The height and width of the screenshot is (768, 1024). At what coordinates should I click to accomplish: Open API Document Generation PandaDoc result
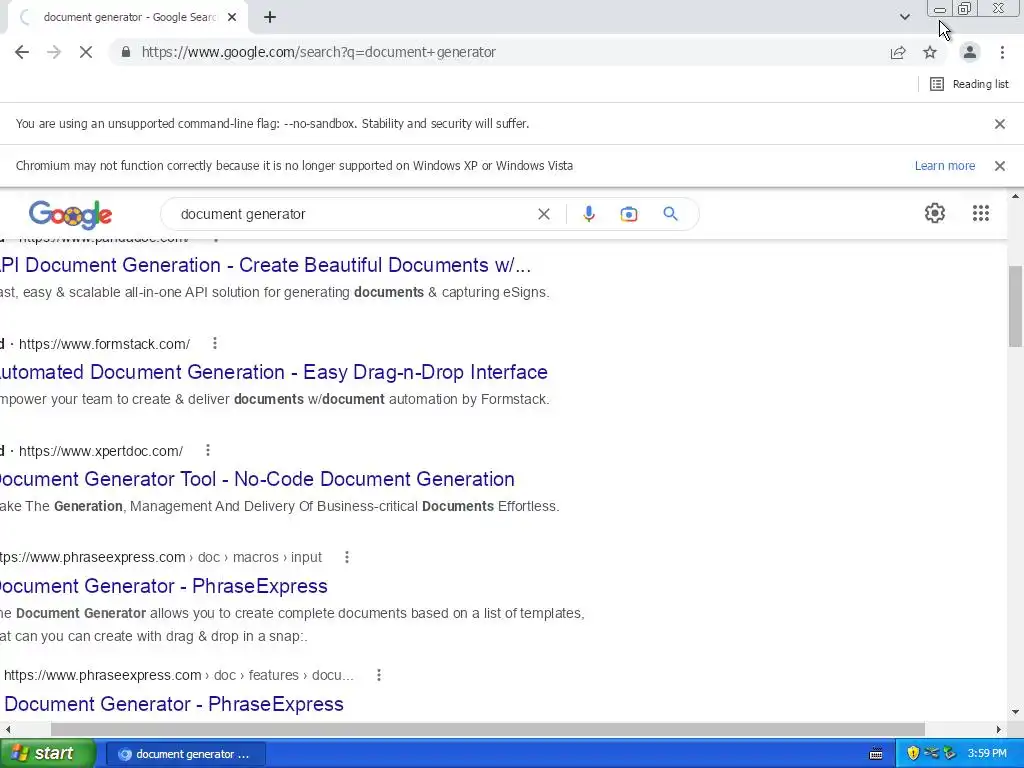(264, 265)
